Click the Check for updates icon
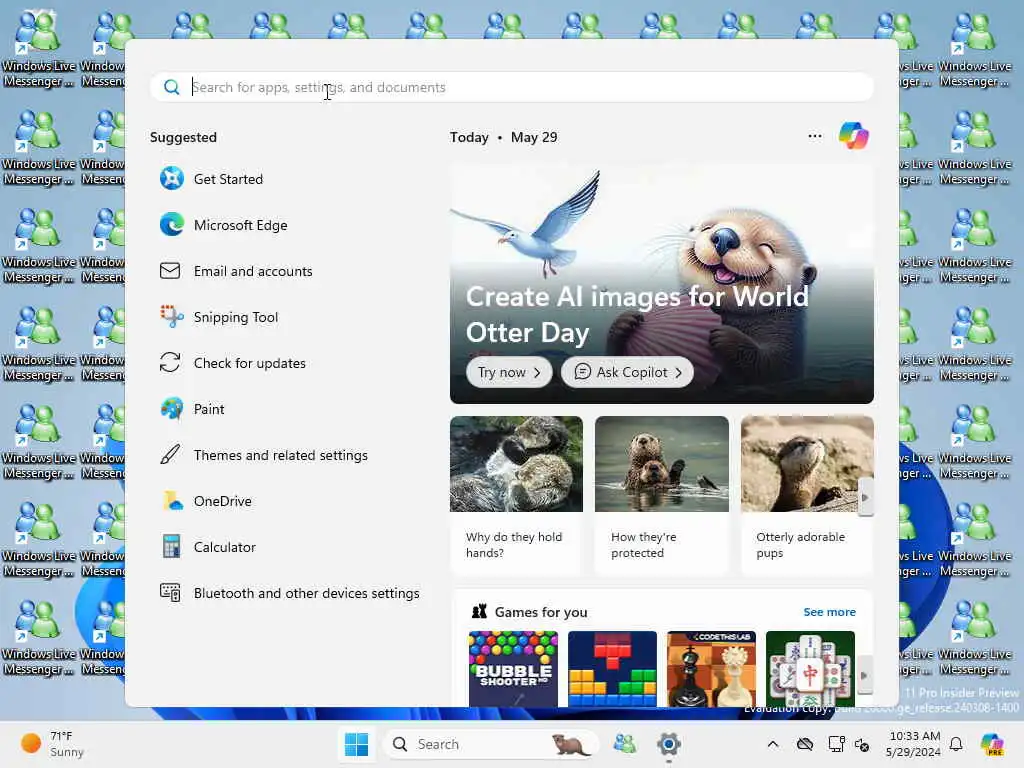The image size is (1024, 768). point(170,362)
